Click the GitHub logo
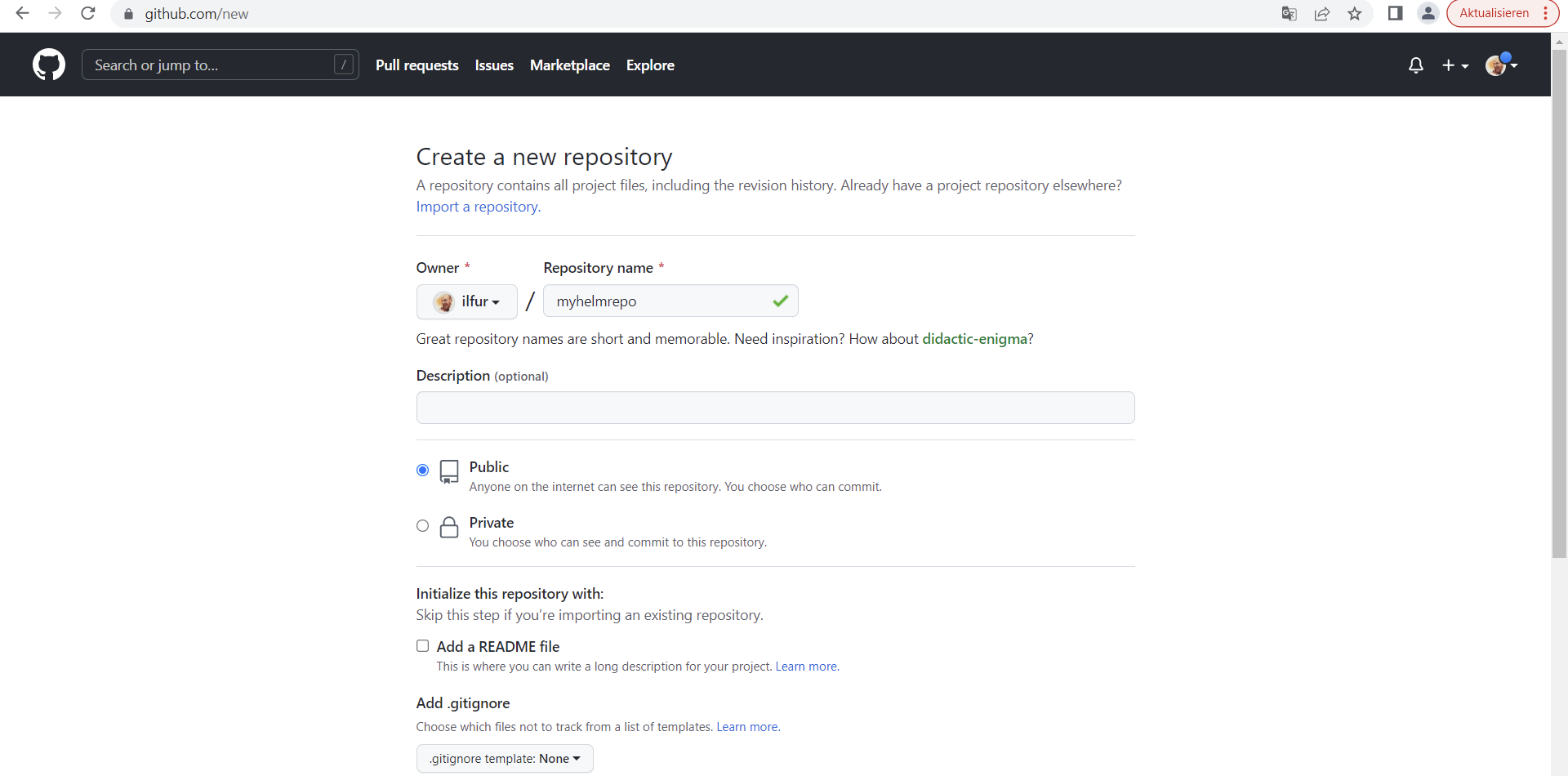 pos(48,65)
